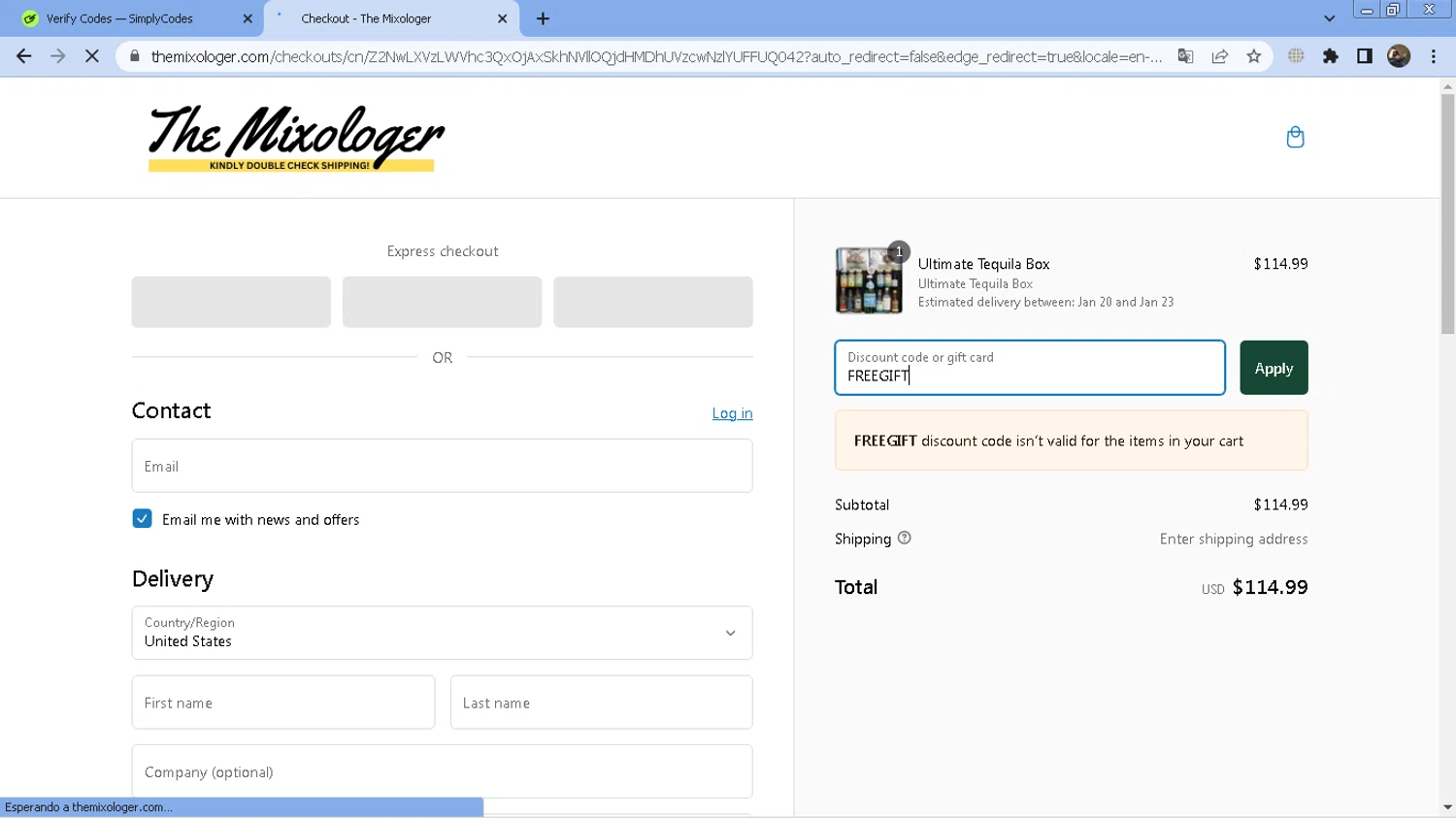The width and height of the screenshot is (1456, 818).
Task: View site info via the padlock icon
Action: pyautogui.click(x=134, y=56)
